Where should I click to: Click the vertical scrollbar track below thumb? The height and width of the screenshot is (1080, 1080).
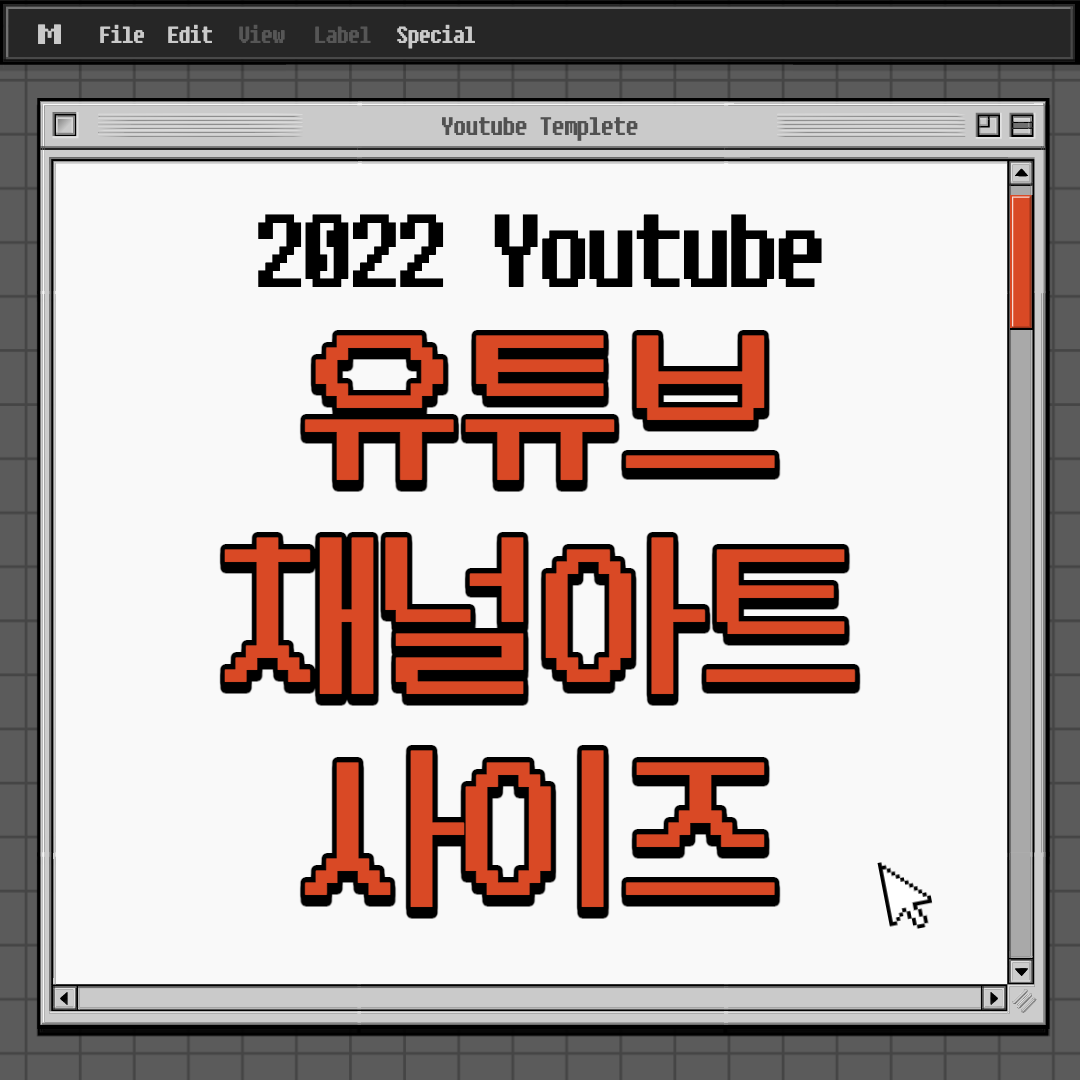[x=1021, y=644]
